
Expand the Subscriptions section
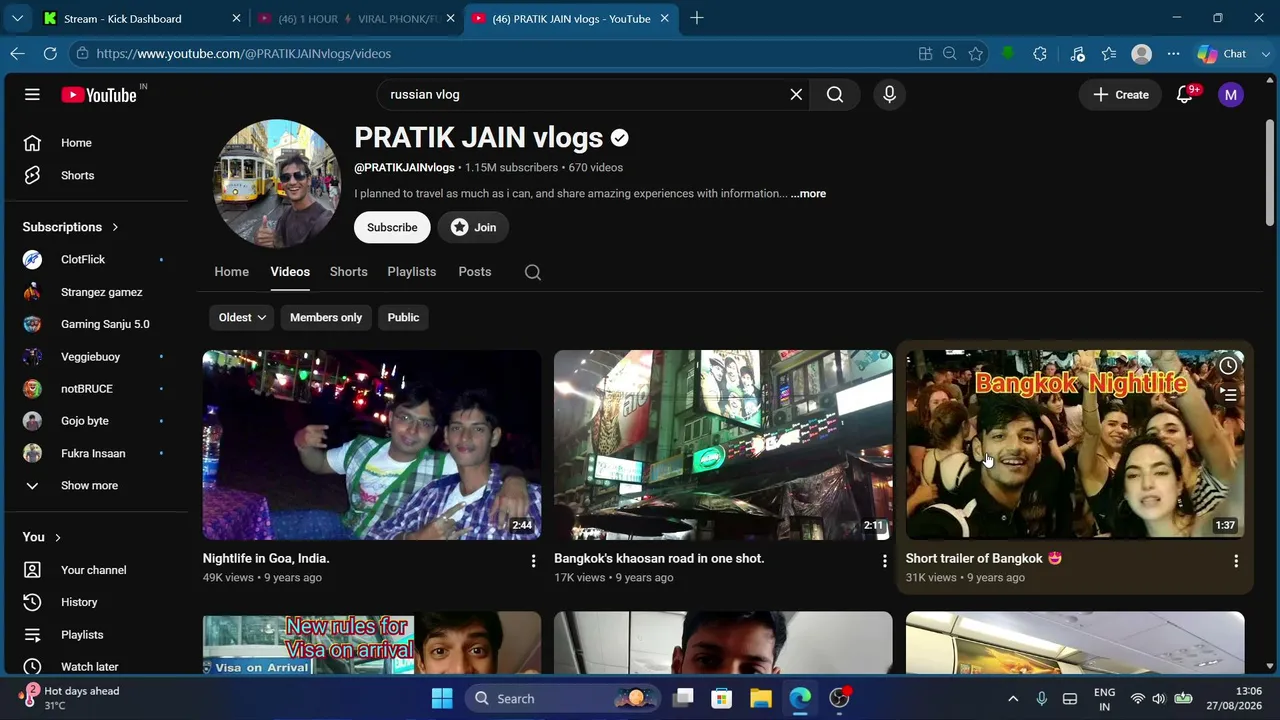point(71,227)
